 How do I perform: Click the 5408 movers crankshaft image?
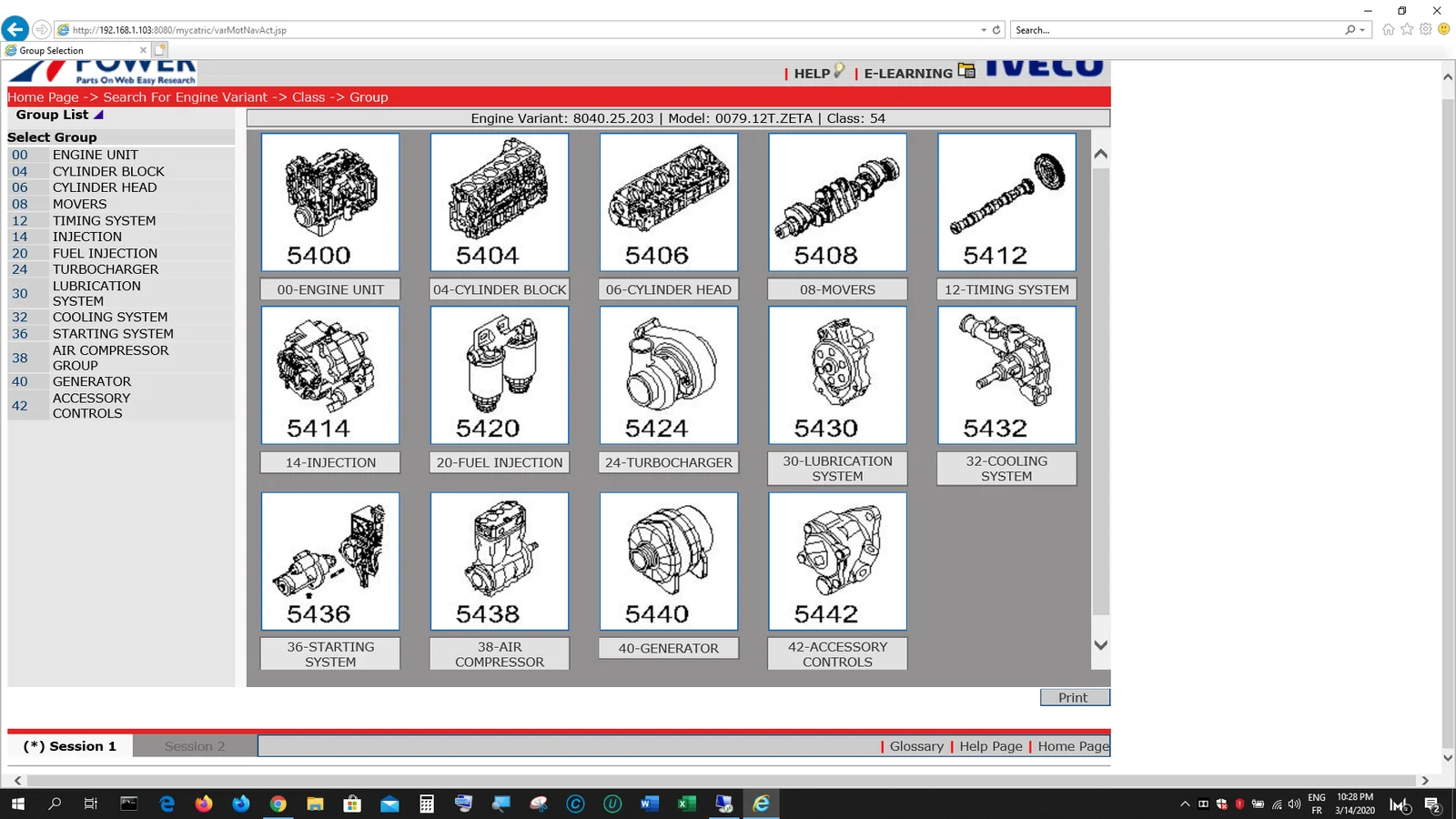(837, 202)
